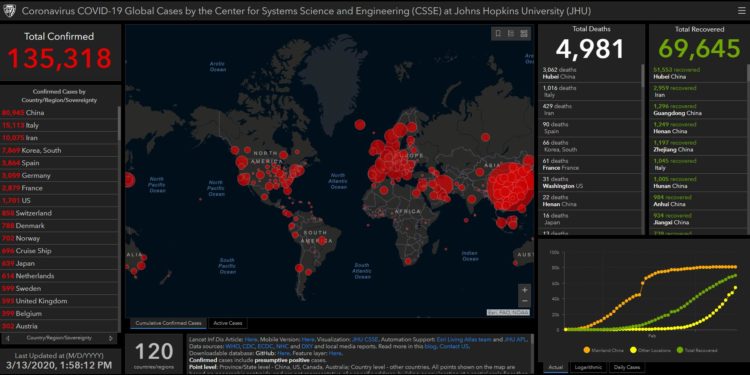Open the WHO data source link
The height and width of the screenshot is (375, 750).
point(231,346)
